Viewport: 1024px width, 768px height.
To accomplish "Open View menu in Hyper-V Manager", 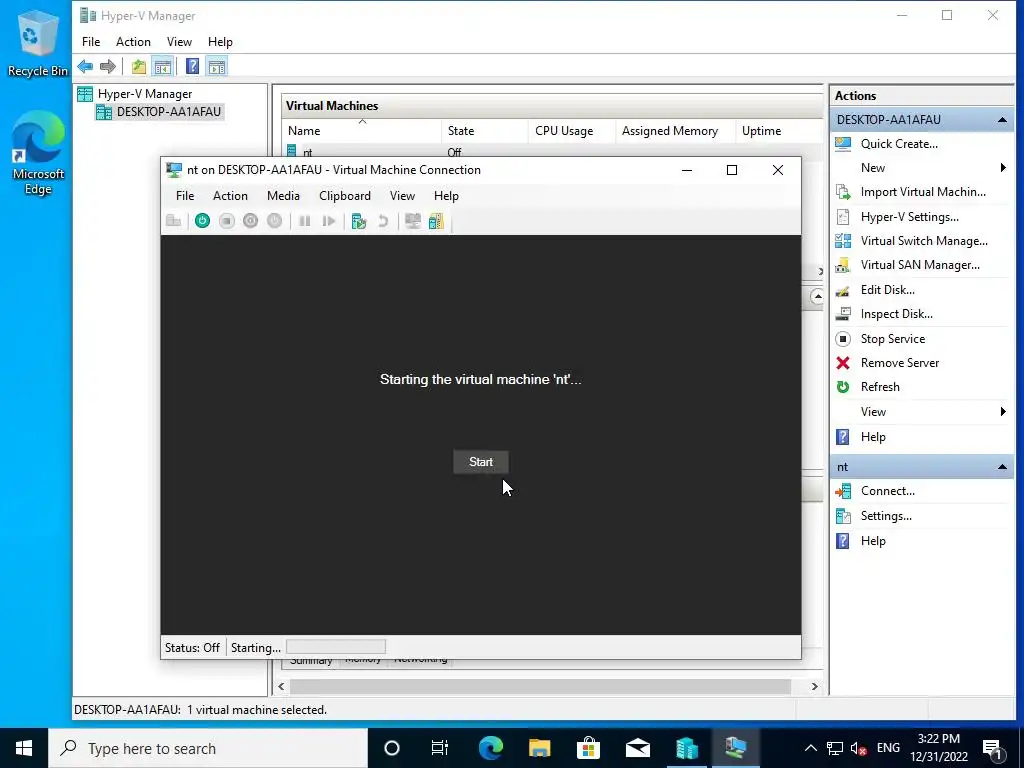I will [x=179, y=42].
